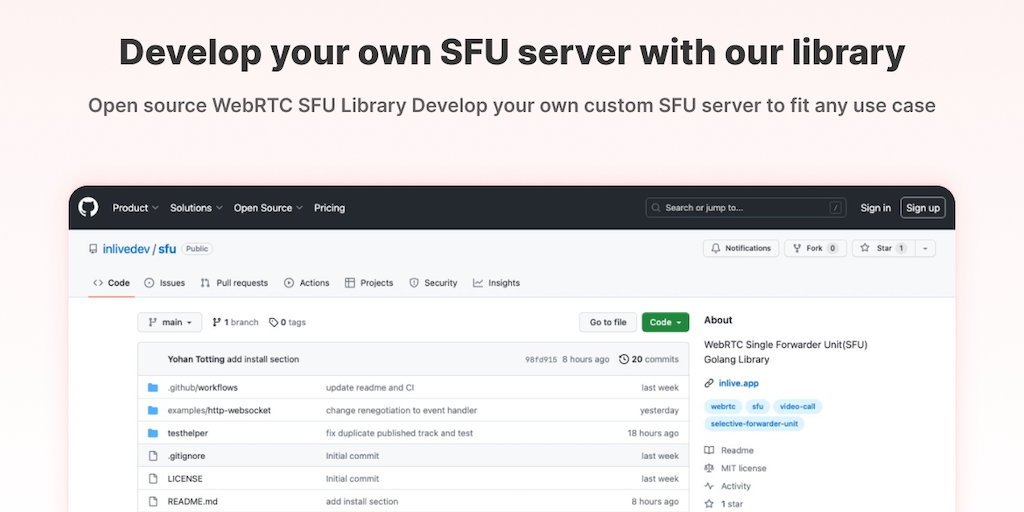
Task: Click the Notifications bell icon
Action: click(x=715, y=248)
